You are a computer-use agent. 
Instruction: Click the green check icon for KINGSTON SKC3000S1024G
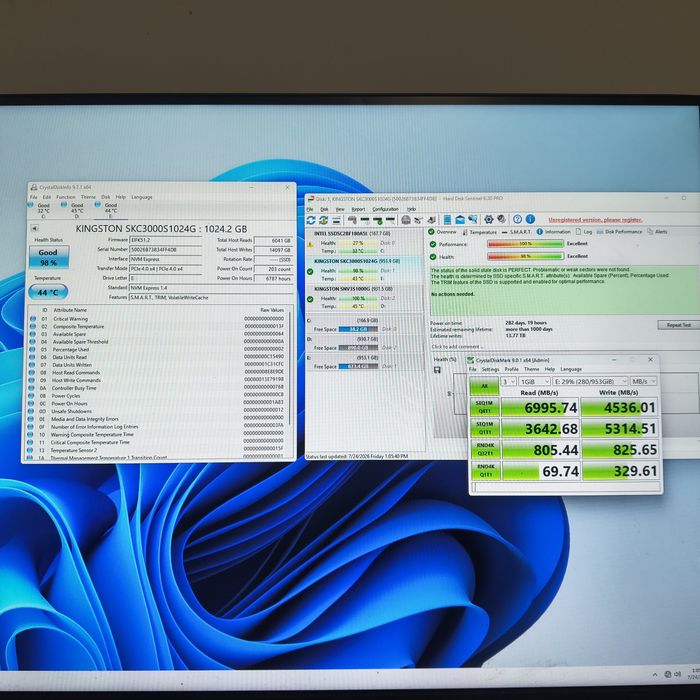pos(310,271)
